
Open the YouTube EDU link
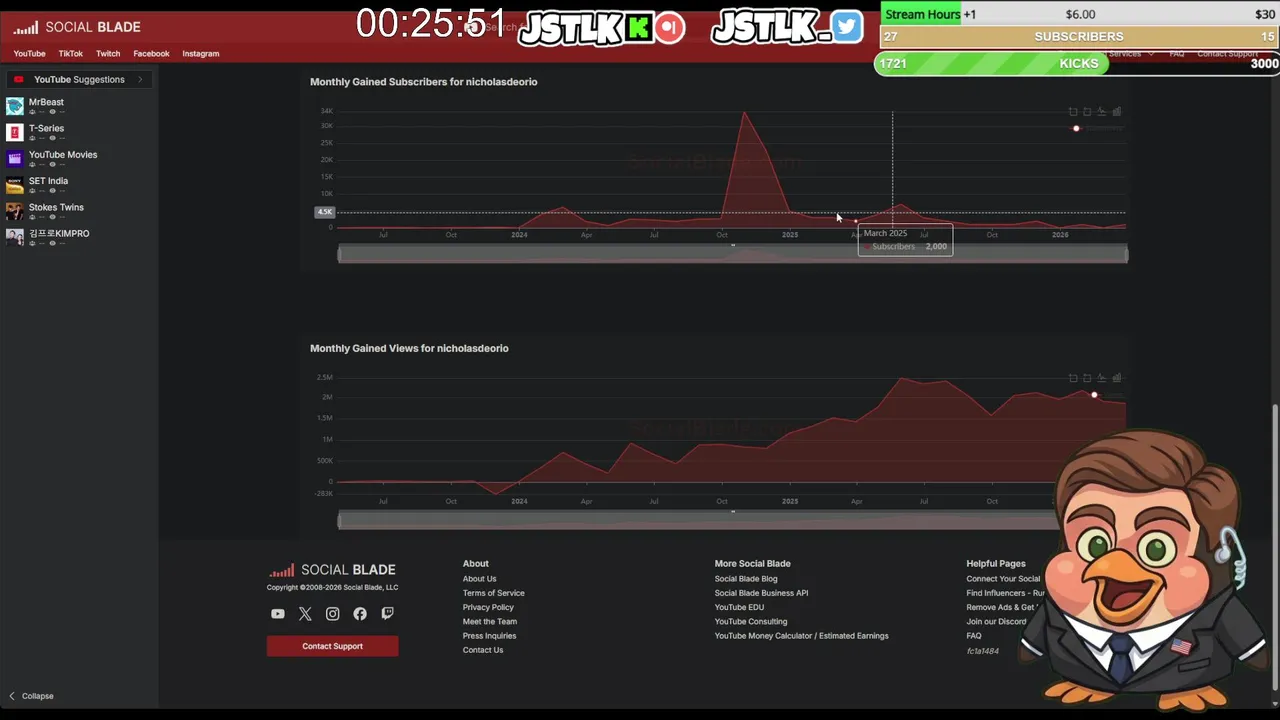coord(739,607)
